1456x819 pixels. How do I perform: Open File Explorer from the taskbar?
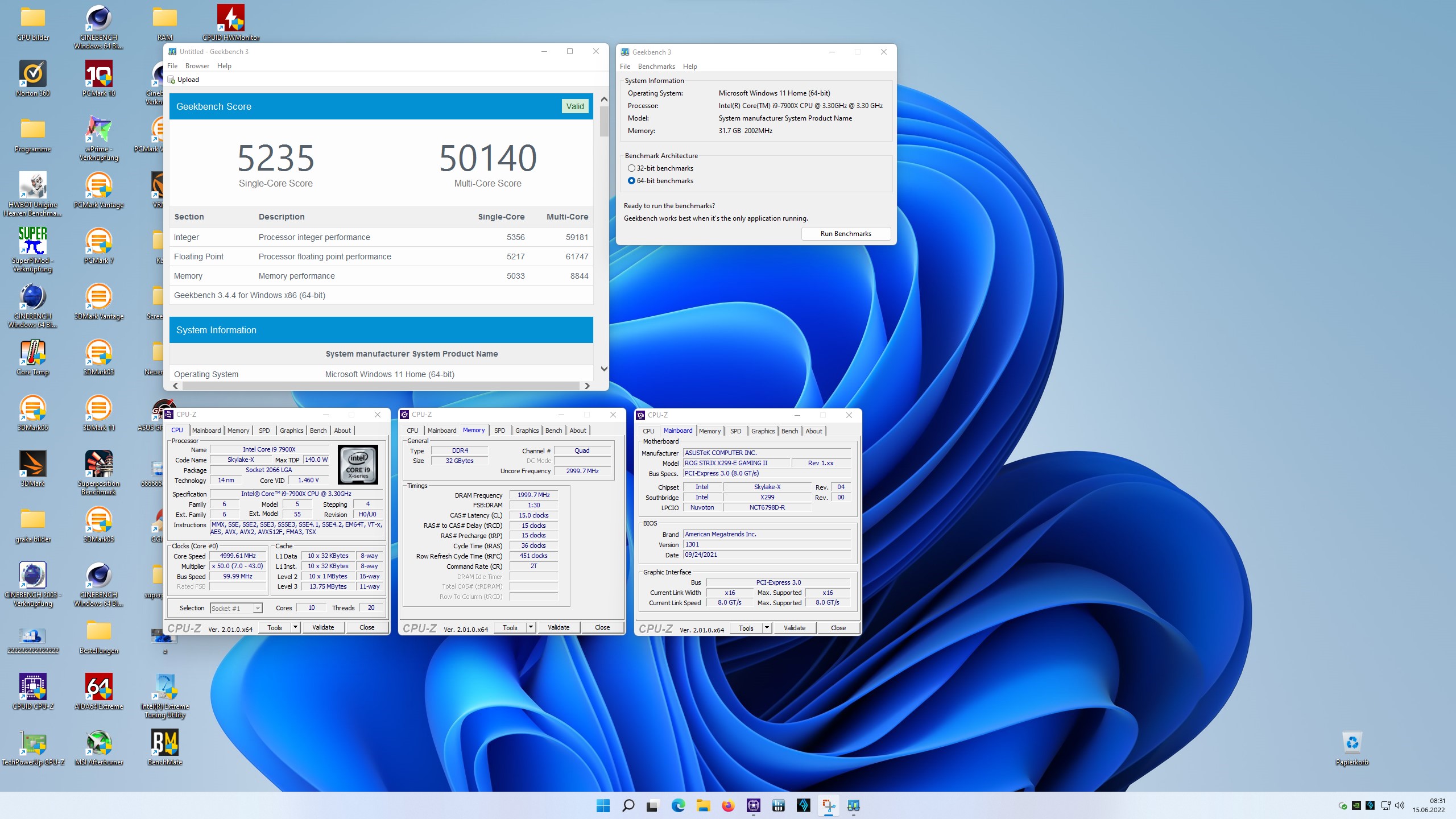pyautogui.click(x=703, y=805)
